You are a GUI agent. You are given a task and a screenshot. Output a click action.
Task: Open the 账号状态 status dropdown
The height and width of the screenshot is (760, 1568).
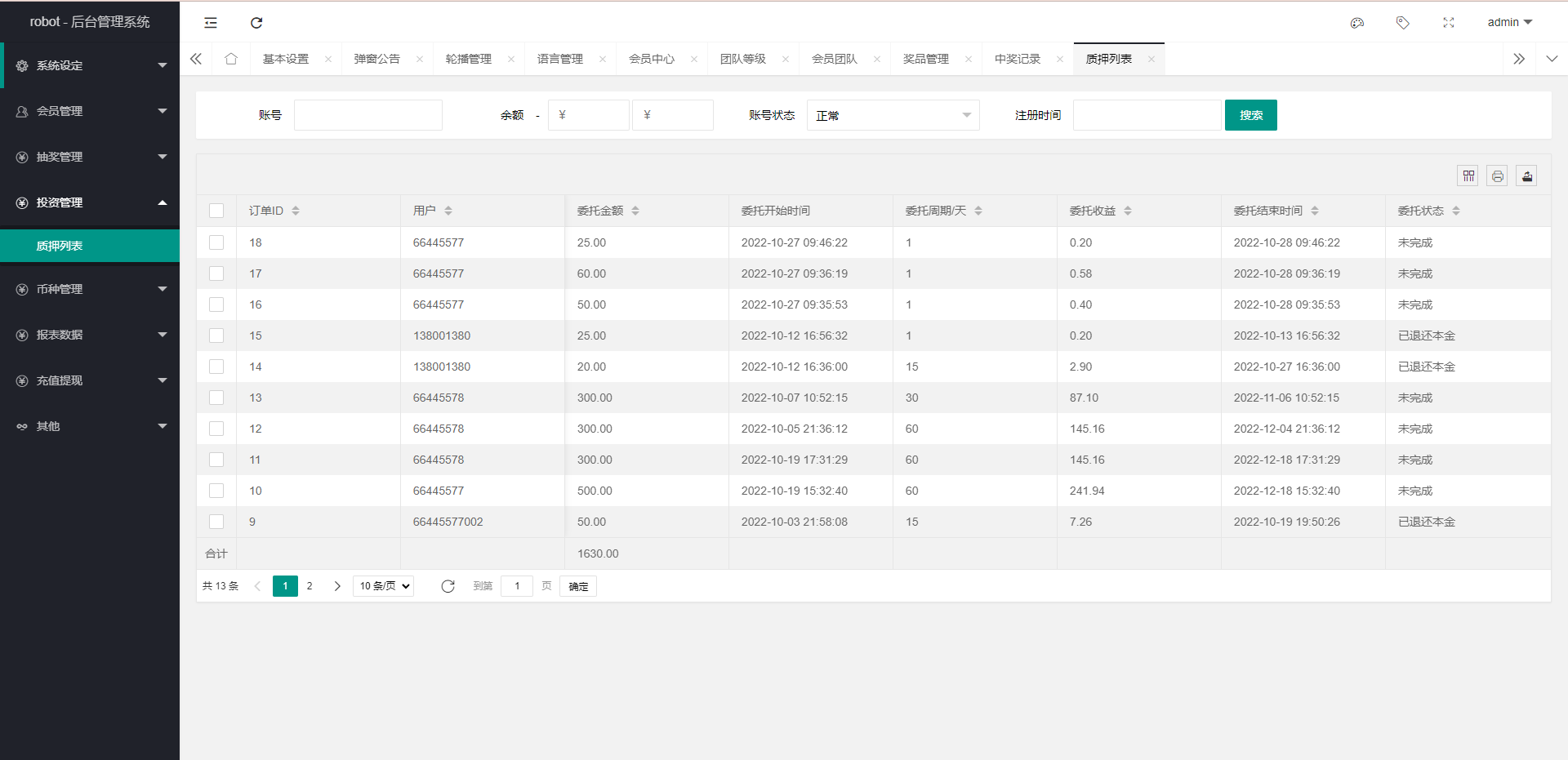coord(893,115)
